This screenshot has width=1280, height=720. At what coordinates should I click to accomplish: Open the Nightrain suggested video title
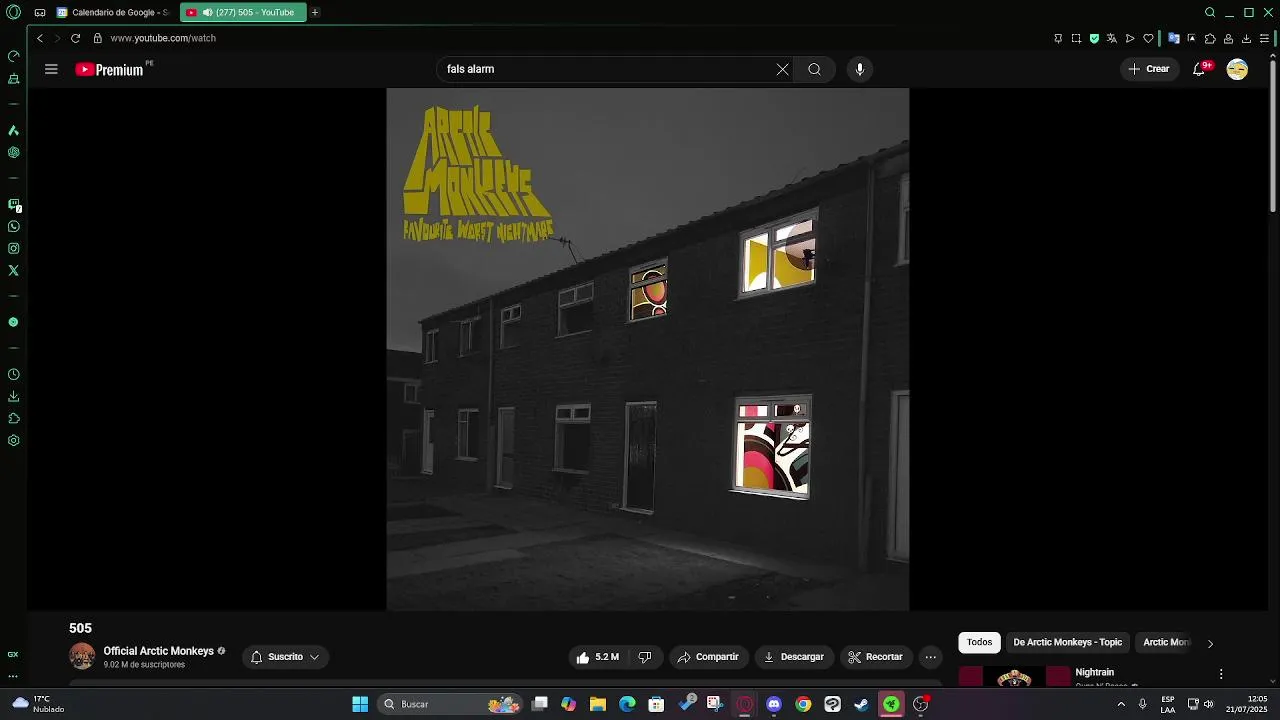pyautogui.click(x=1094, y=673)
